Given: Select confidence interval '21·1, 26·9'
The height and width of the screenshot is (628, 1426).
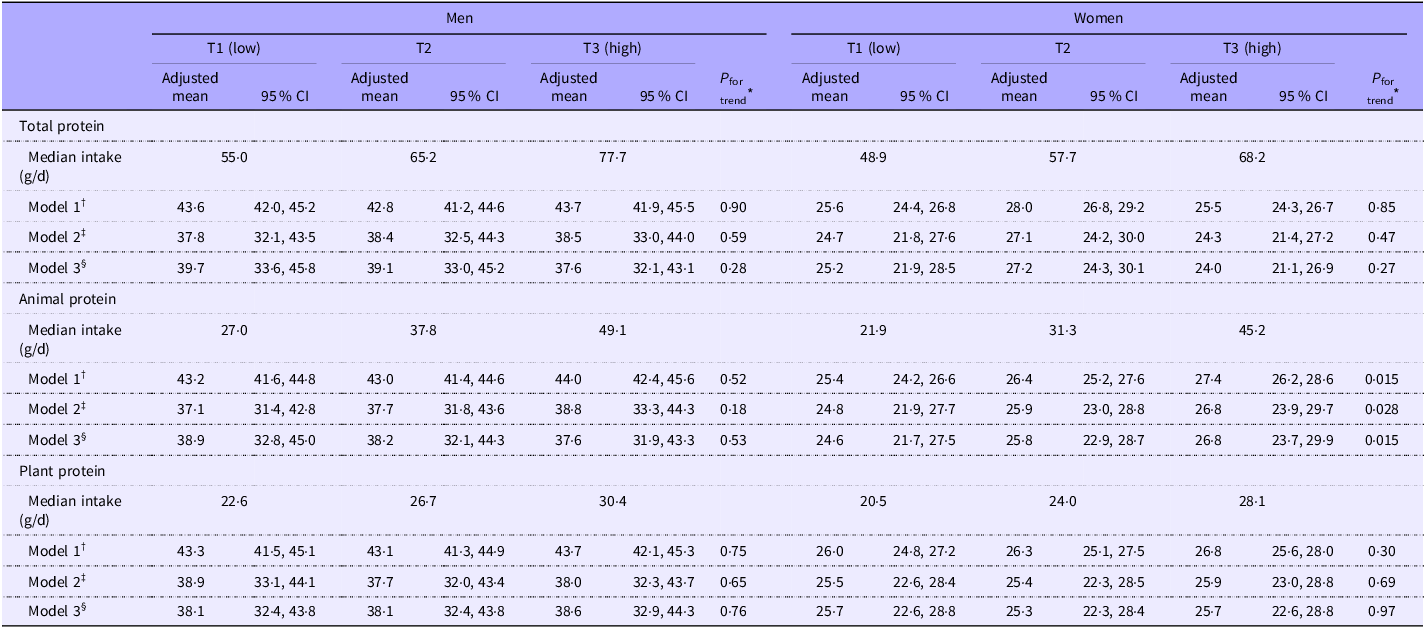Looking at the screenshot, I should (x=1304, y=268).
